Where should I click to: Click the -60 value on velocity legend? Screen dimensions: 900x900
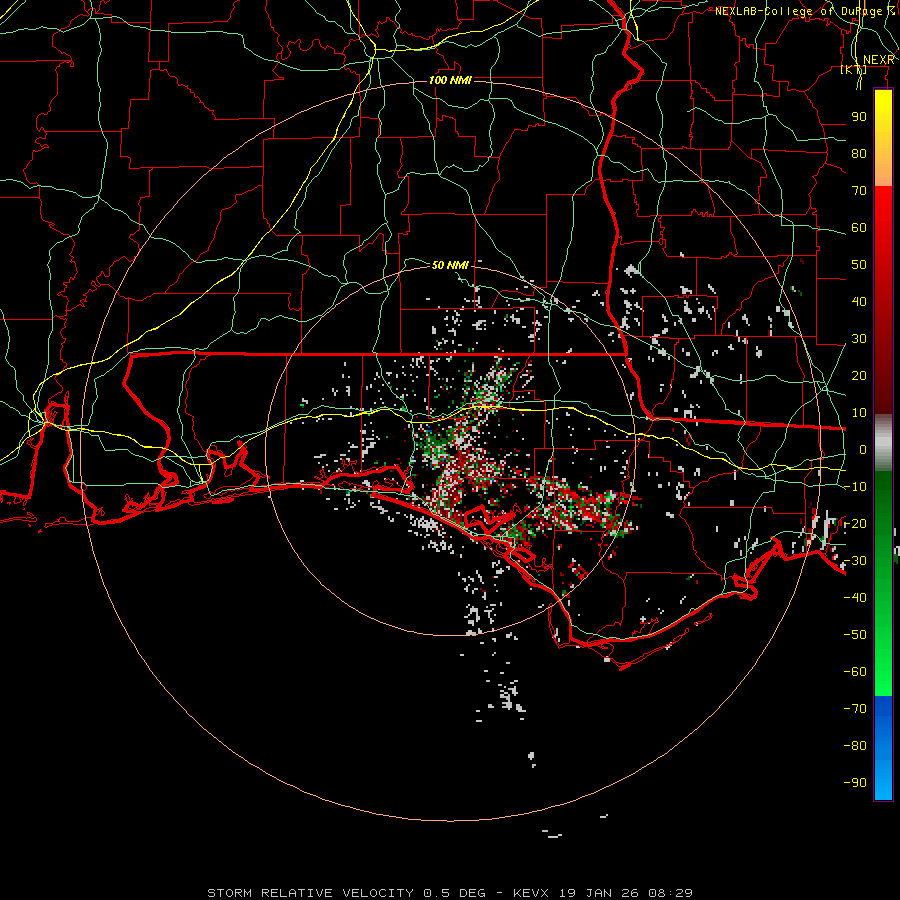click(x=855, y=672)
